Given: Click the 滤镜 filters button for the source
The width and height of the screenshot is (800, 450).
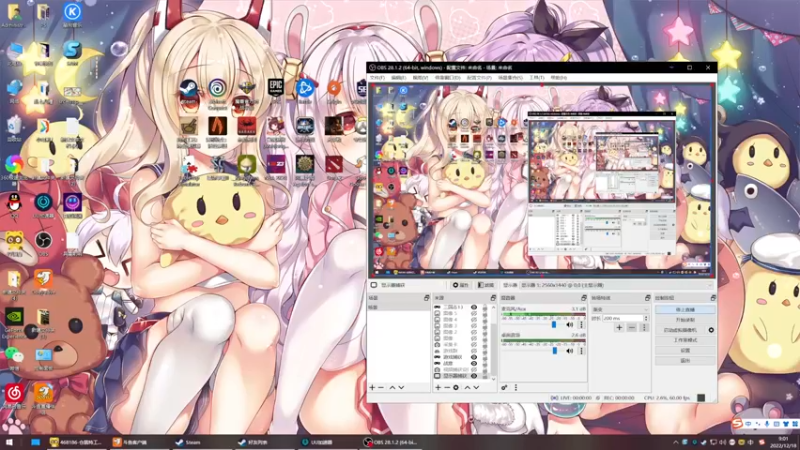Looking at the screenshot, I should click(x=486, y=285).
